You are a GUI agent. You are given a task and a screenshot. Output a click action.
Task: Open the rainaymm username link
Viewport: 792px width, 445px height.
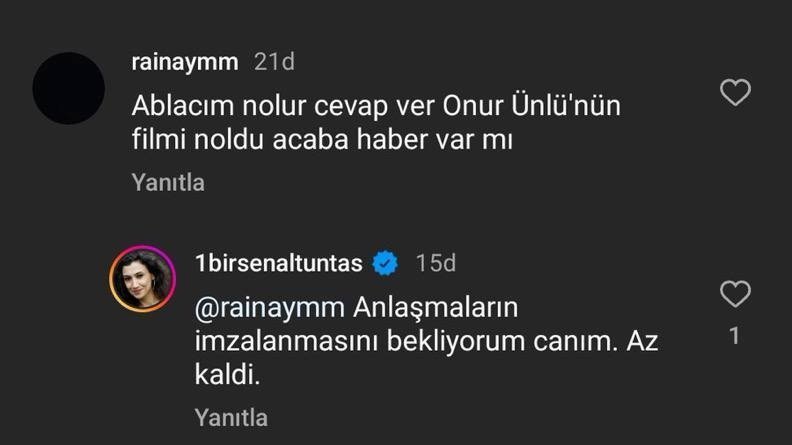(185, 62)
